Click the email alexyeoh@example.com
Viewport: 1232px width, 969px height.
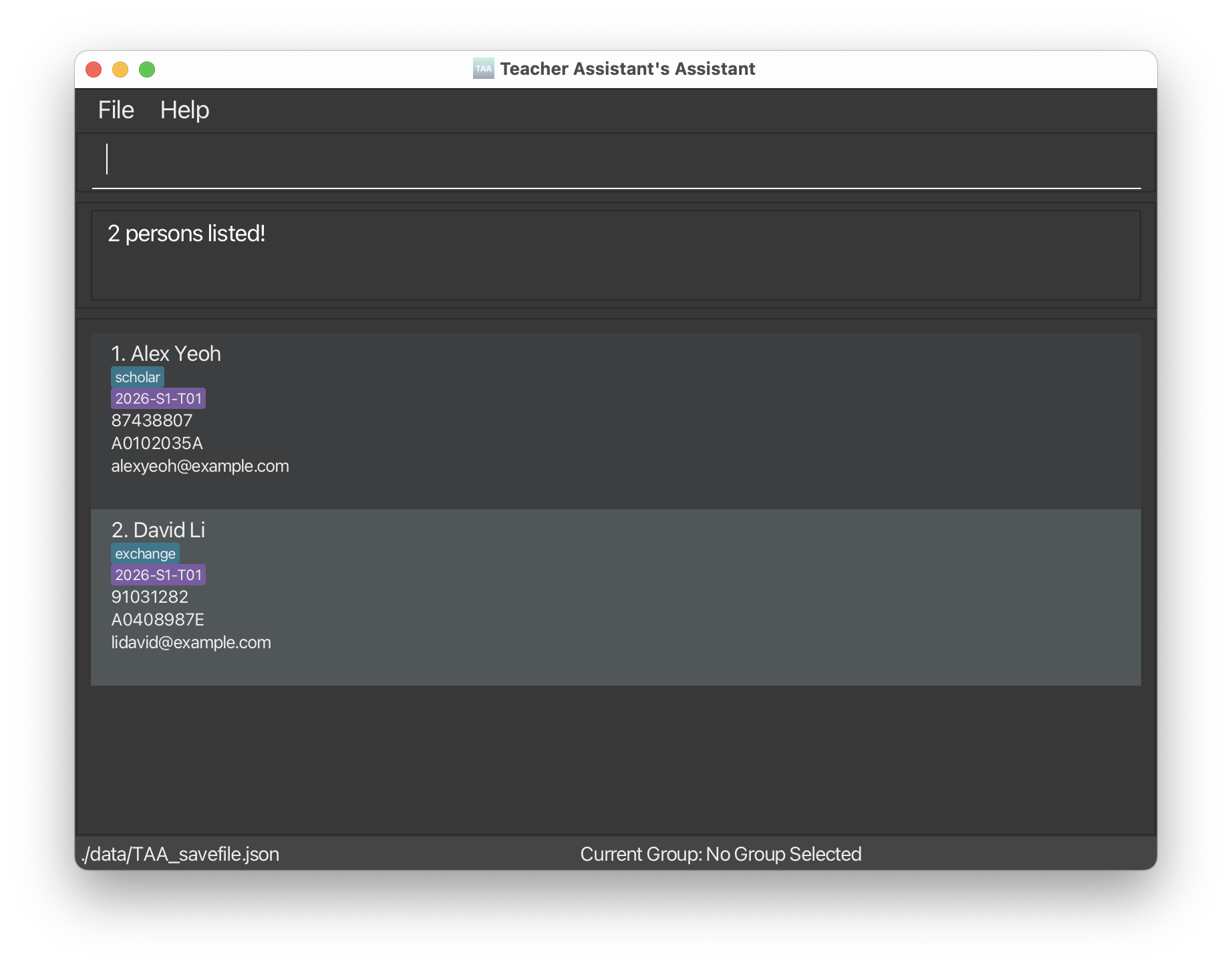tap(200, 466)
